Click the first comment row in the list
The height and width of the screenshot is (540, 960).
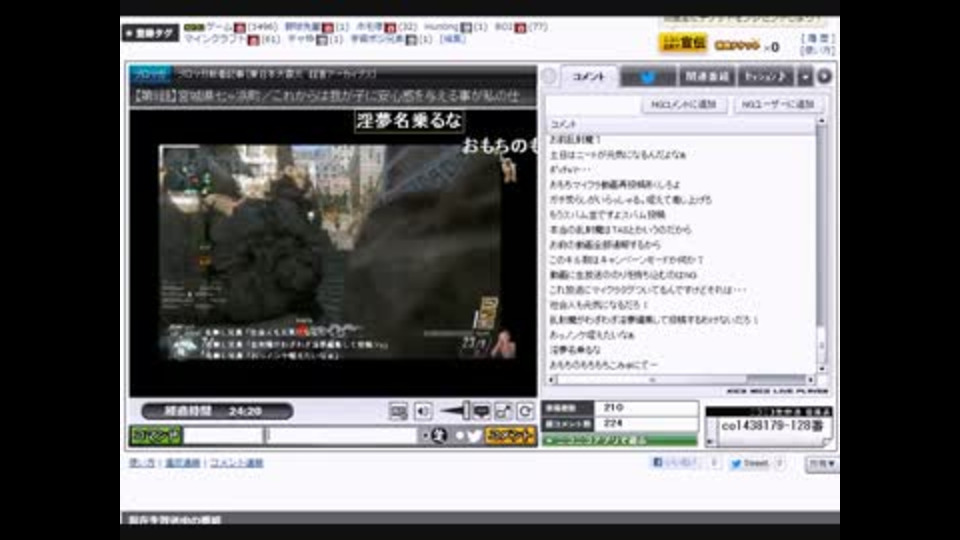680,140
